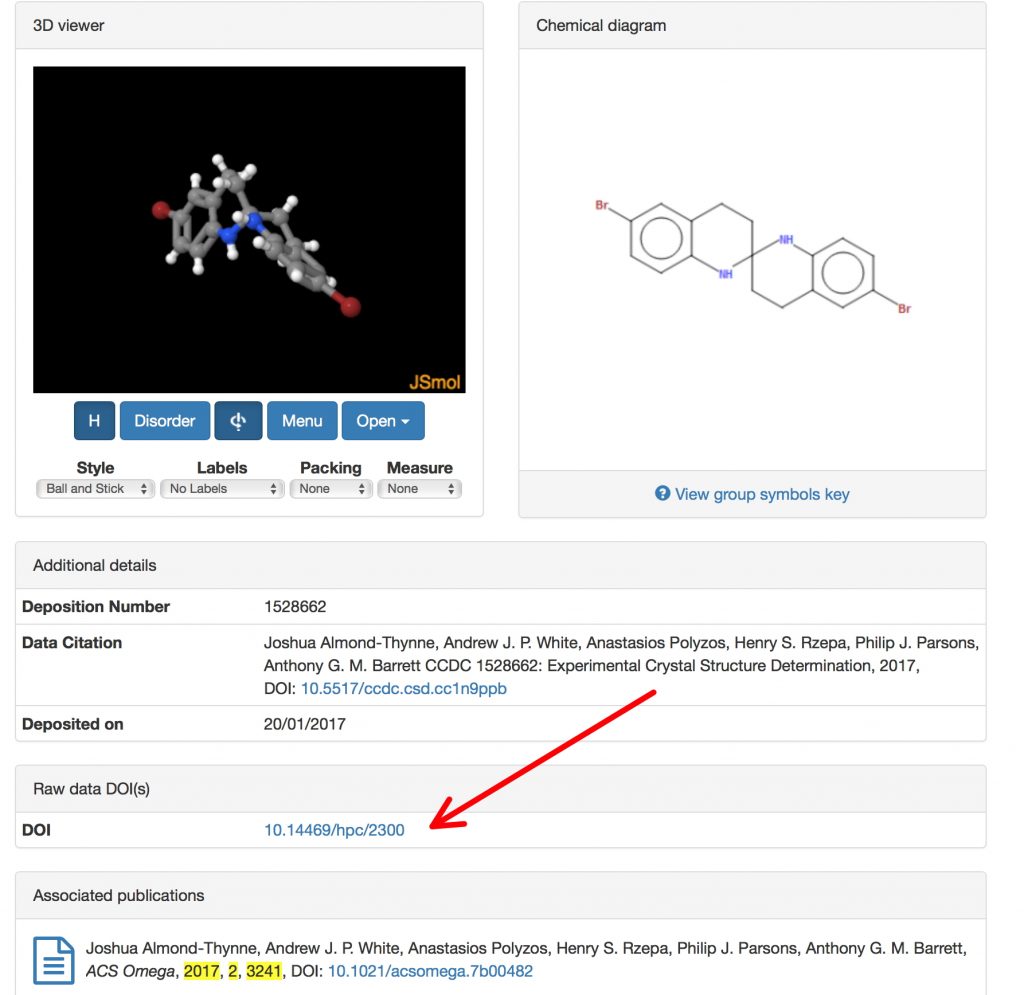This screenshot has height=995, width=1024.
Task: Expand the Measure dropdown
Action: click(419, 489)
